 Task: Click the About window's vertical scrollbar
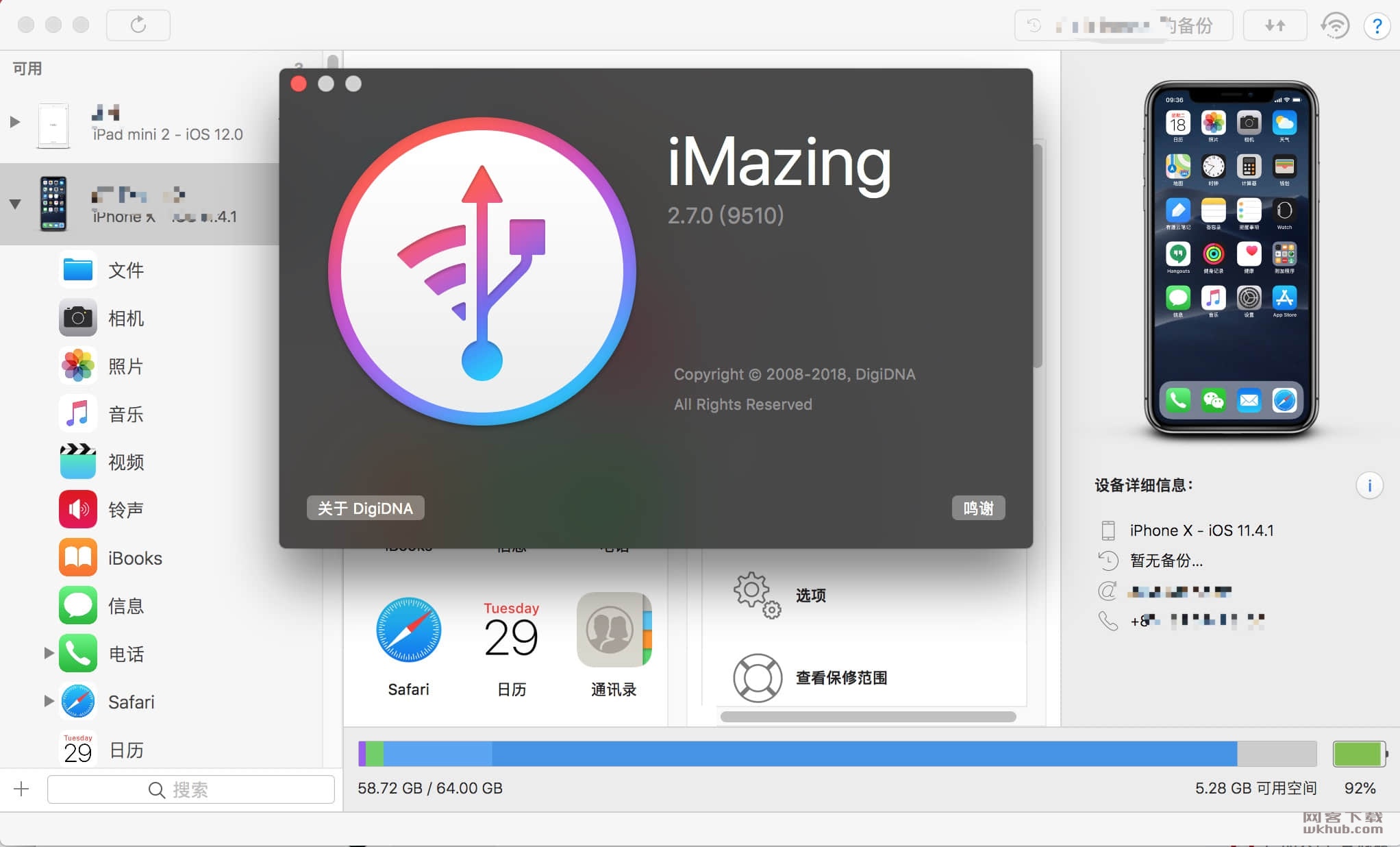coord(1037,256)
